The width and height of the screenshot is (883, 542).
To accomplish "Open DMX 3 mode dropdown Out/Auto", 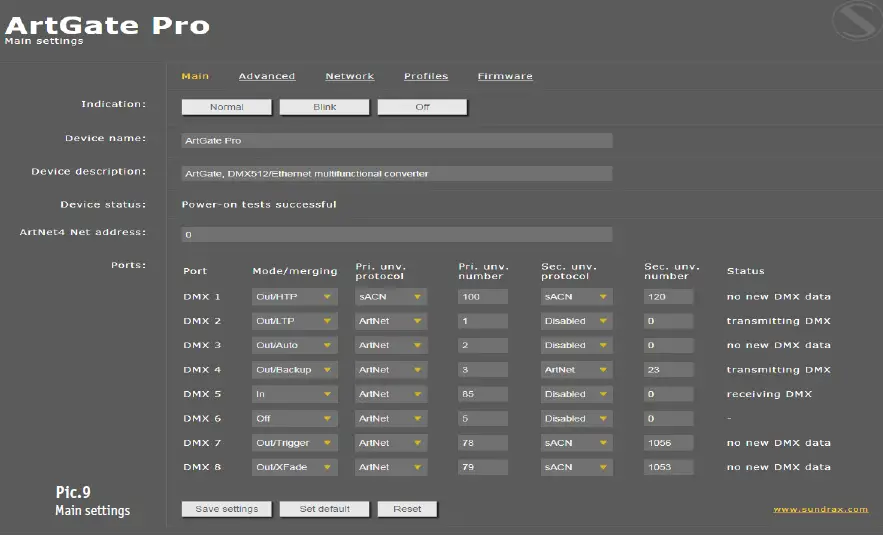I will point(295,345).
